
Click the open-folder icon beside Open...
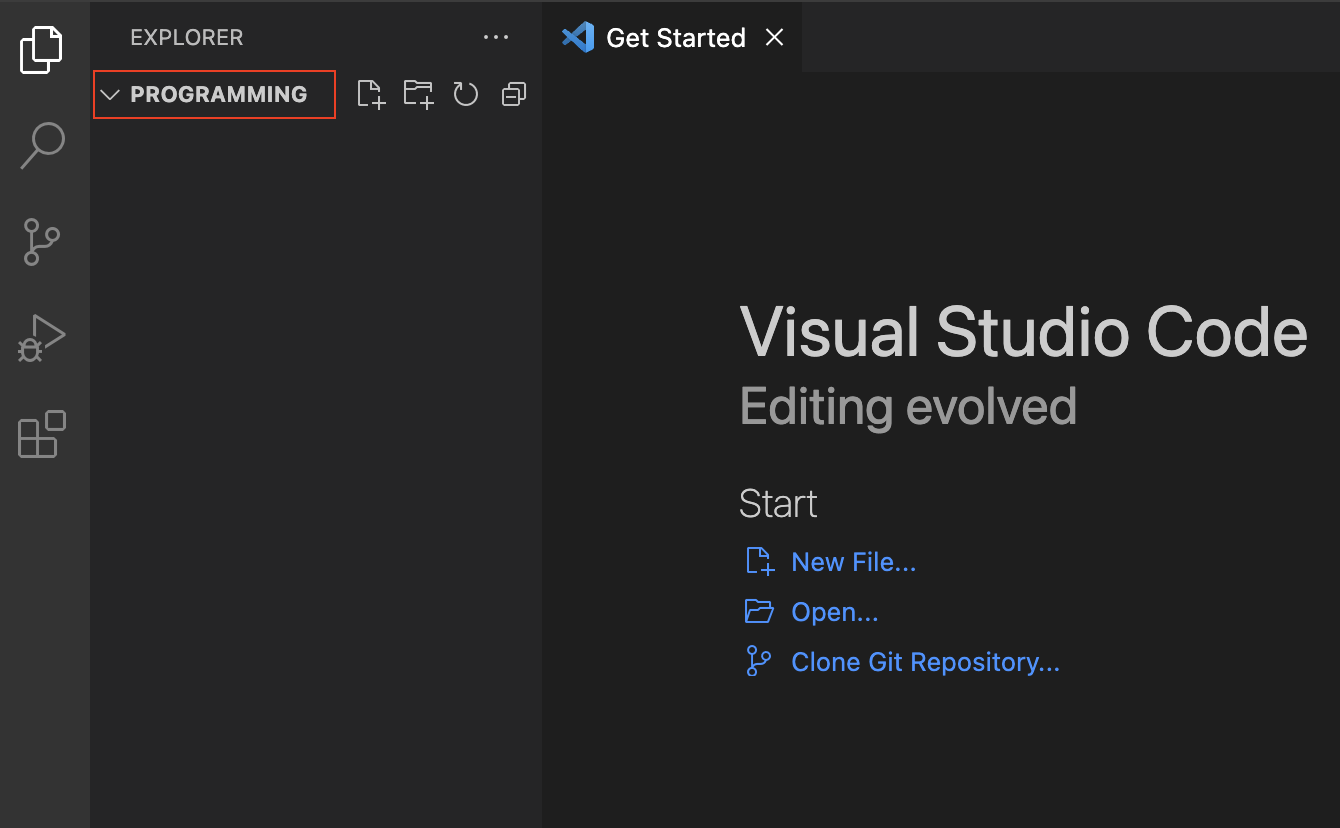tap(759, 611)
